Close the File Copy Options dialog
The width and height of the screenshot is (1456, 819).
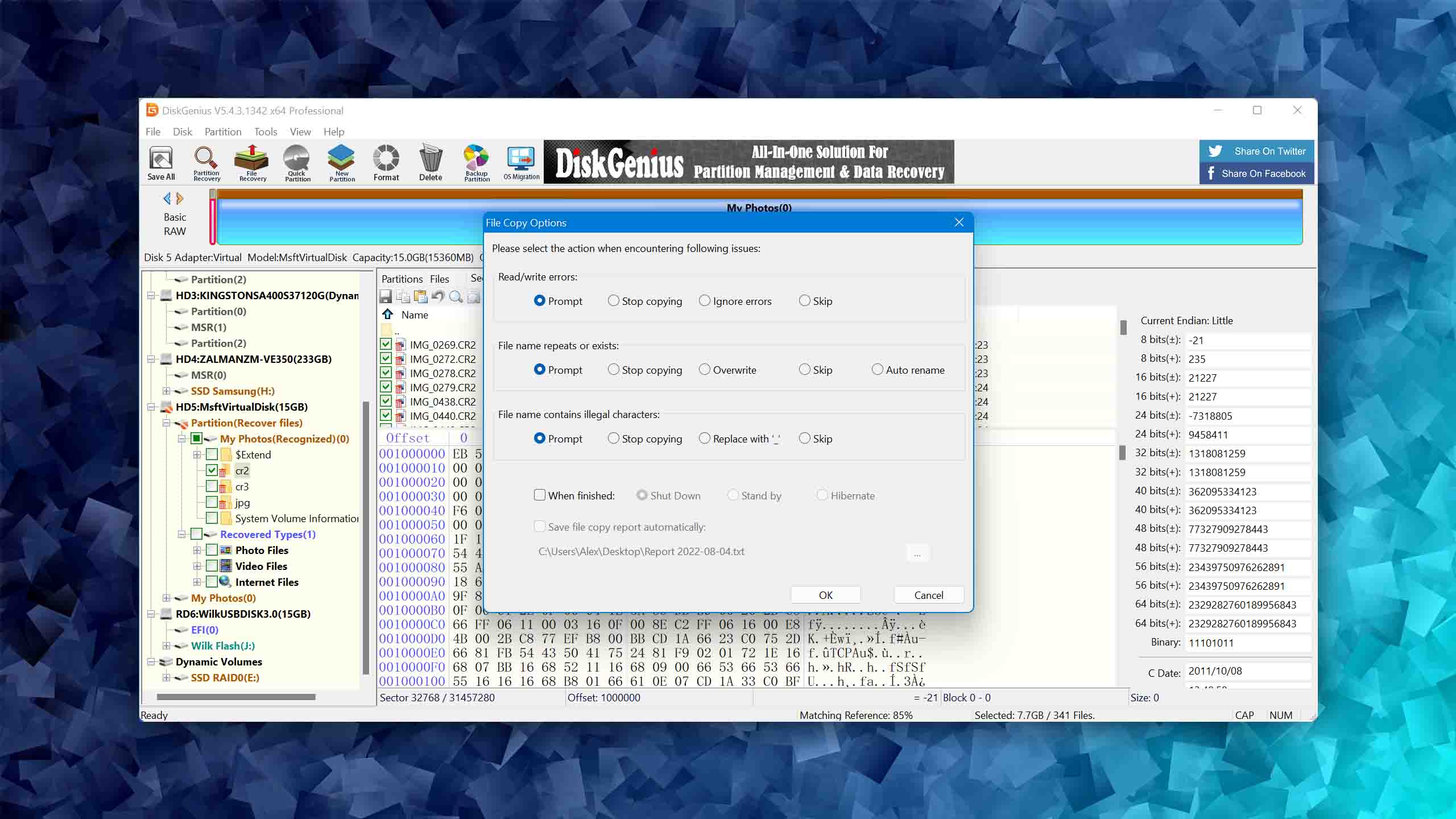(x=959, y=222)
